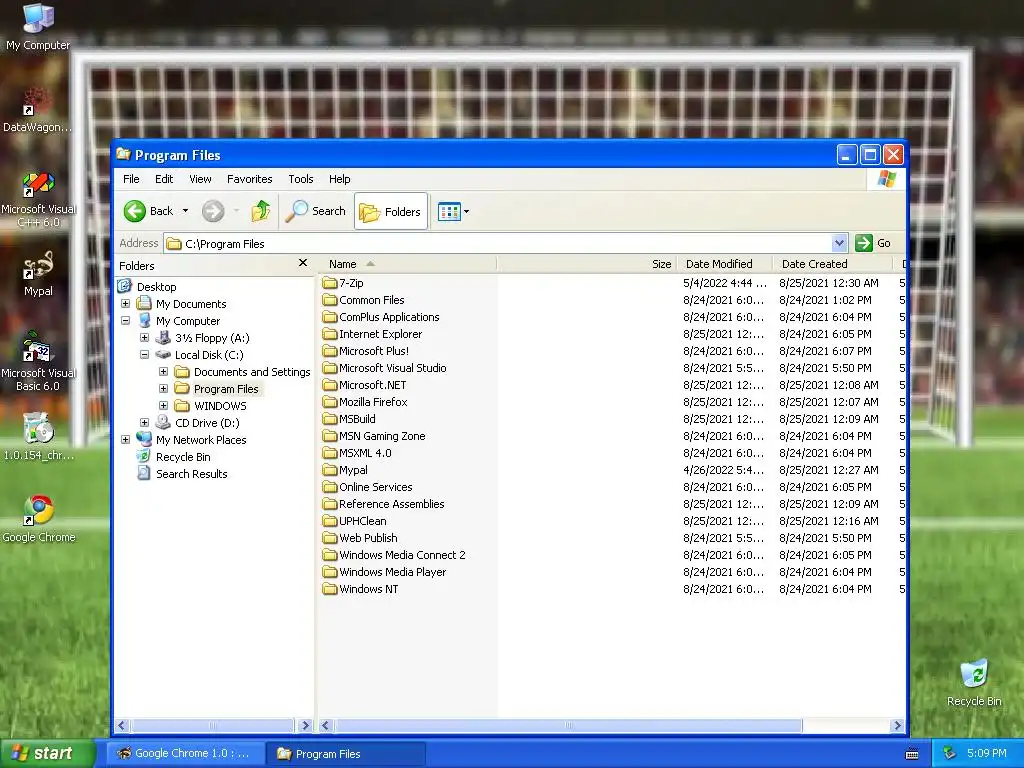Open the Views dropdown arrow

coord(466,212)
